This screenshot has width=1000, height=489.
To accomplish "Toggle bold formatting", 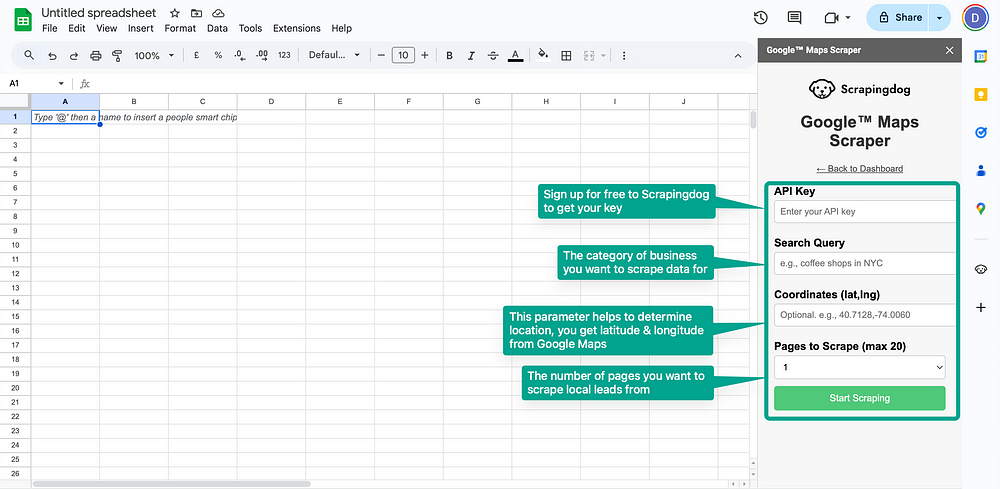I will (x=450, y=55).
